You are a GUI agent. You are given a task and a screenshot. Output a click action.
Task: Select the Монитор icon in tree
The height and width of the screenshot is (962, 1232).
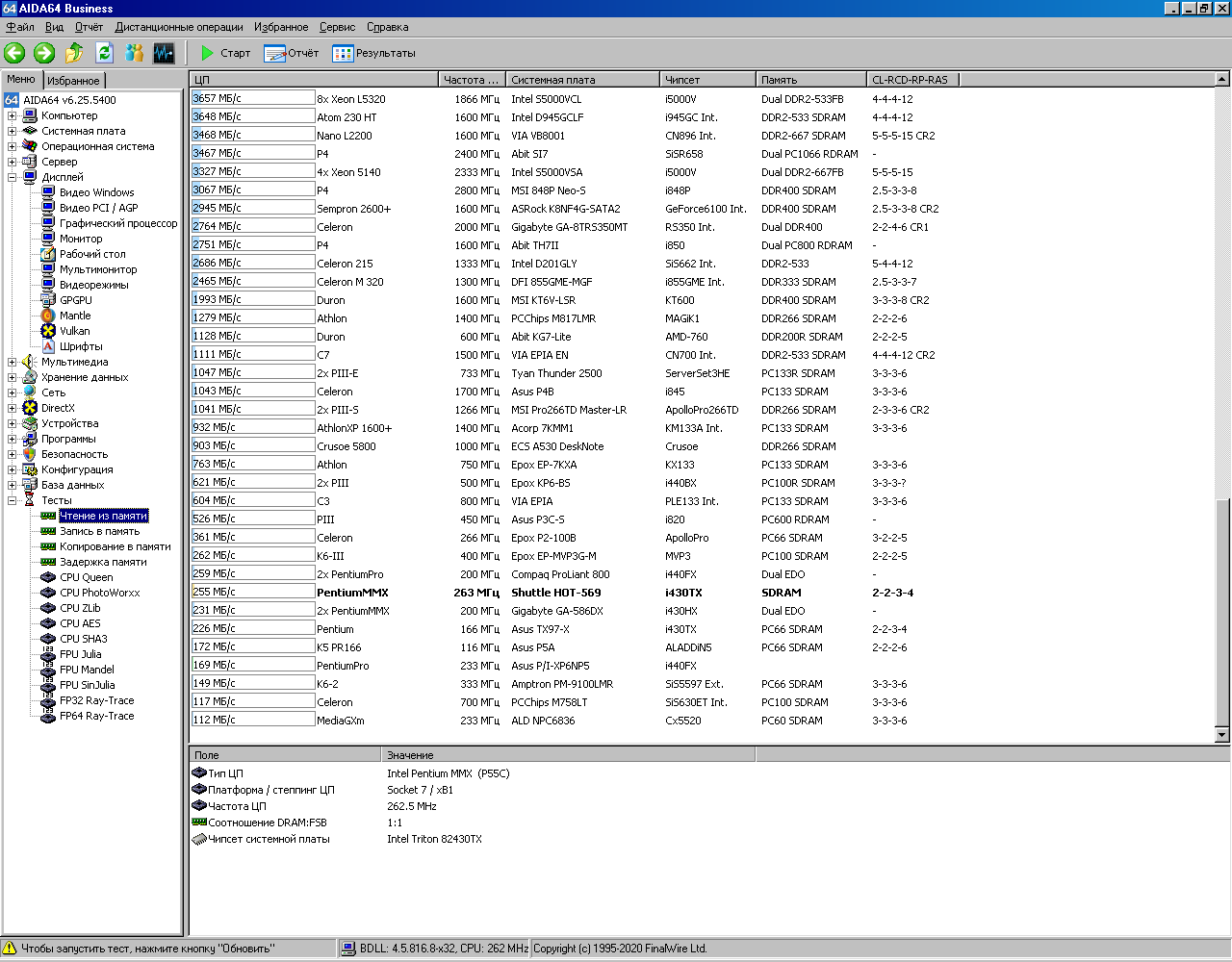[48, 239]
